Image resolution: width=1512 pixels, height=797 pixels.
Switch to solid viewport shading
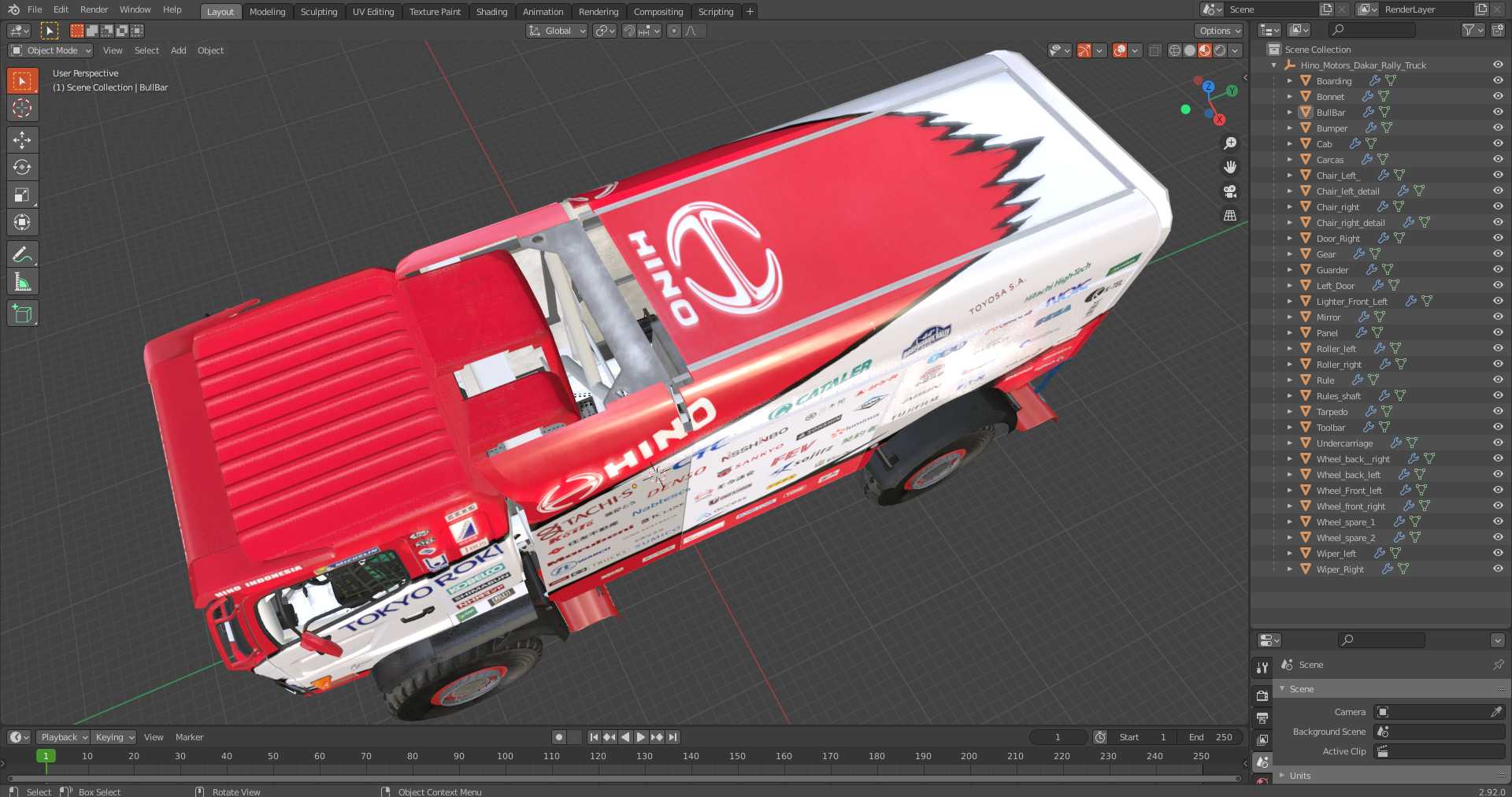coord(1190,50)
